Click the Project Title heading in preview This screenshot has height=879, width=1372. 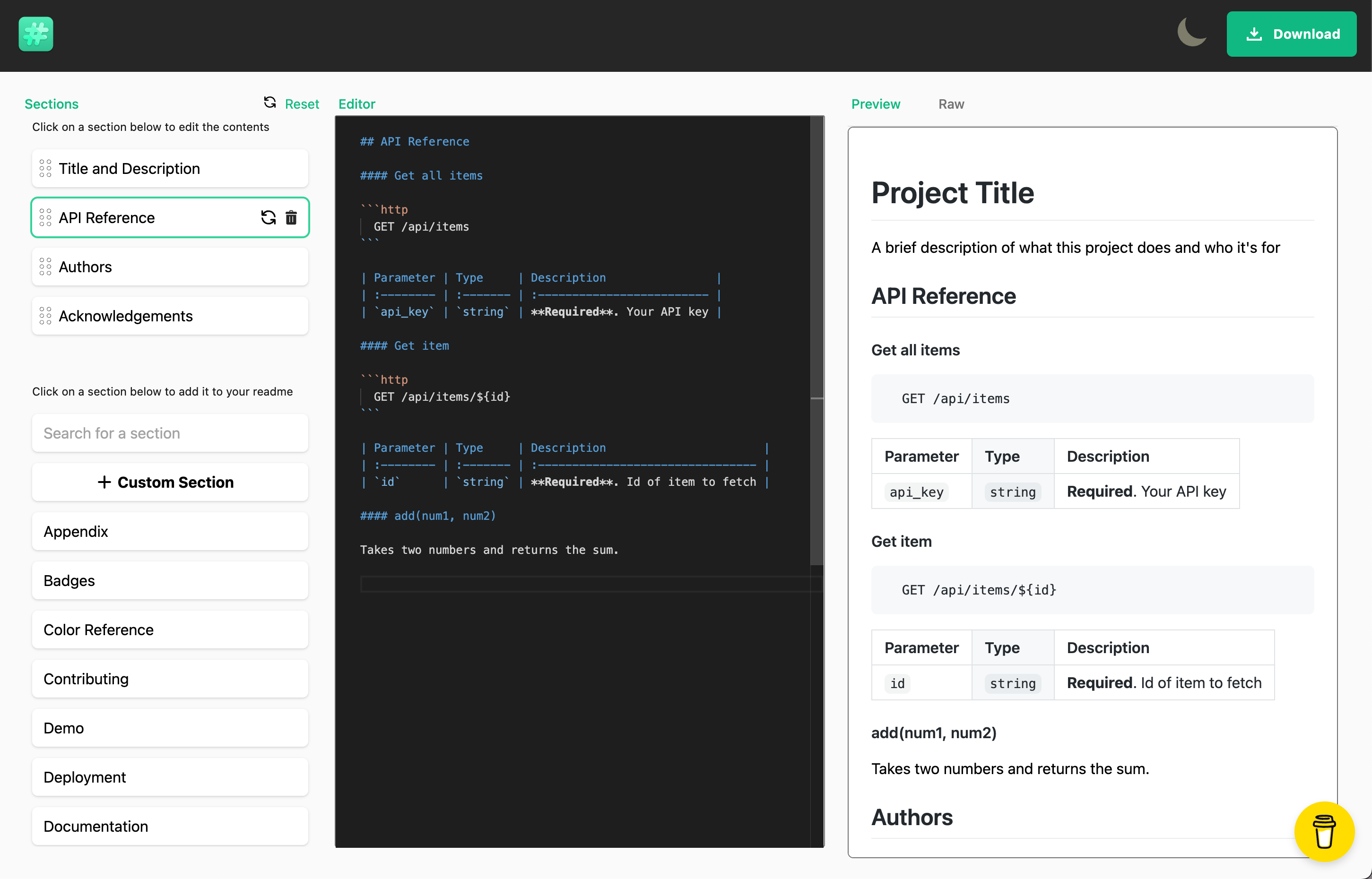pos(952,193)
